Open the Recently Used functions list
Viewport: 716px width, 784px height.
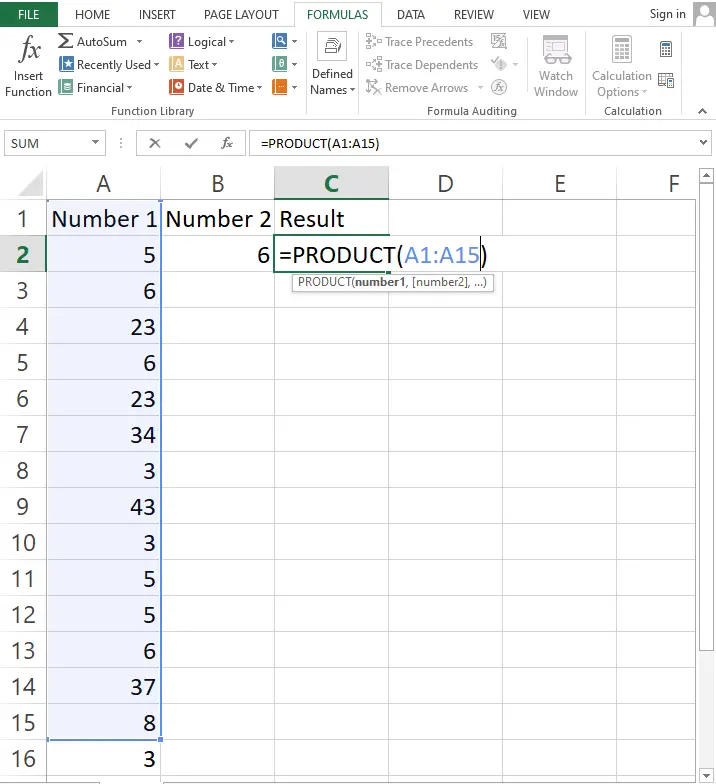click(x=111, y=65)
